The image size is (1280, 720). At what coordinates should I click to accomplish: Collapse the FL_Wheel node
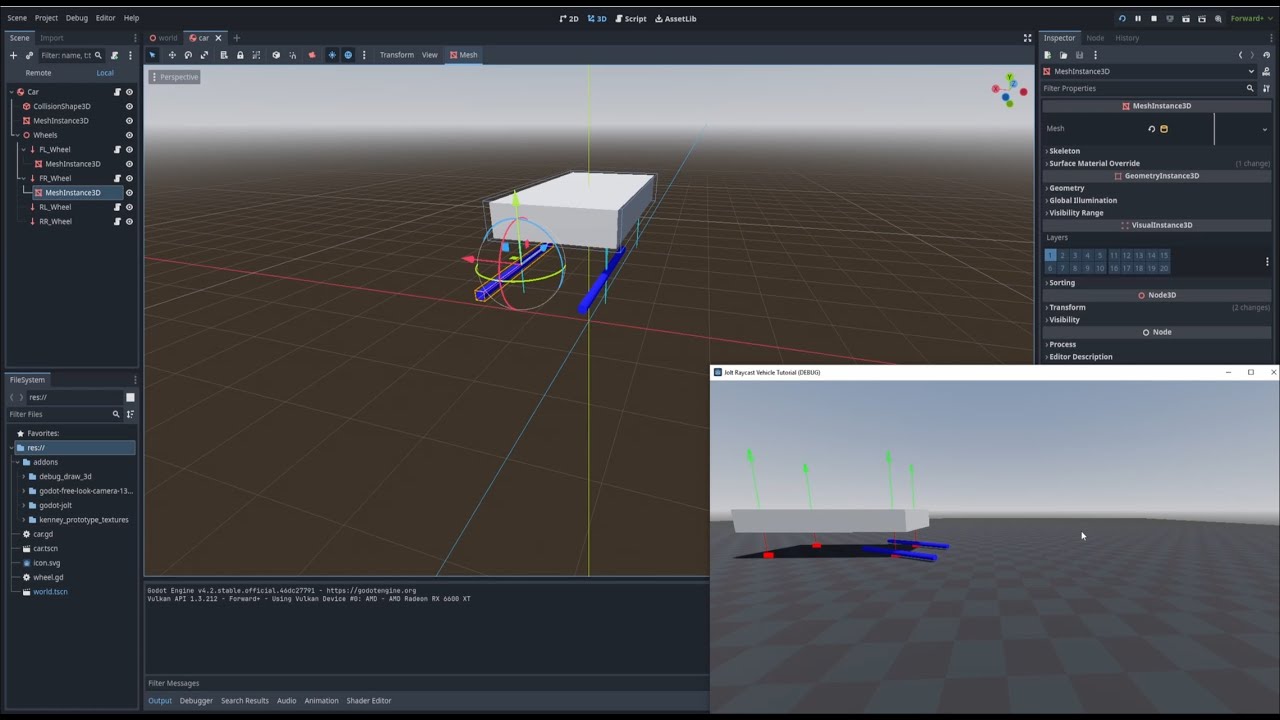(x=24, y=149)
